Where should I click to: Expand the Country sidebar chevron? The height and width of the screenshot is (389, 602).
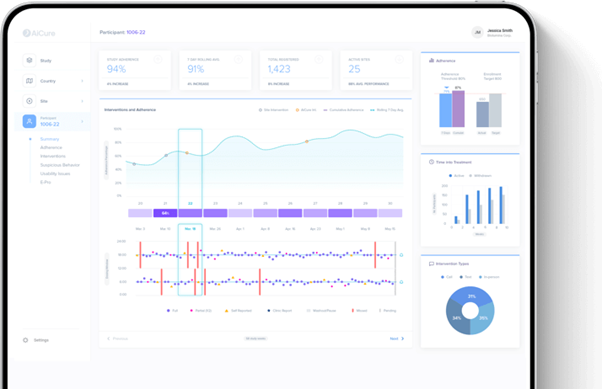(82, 81)
